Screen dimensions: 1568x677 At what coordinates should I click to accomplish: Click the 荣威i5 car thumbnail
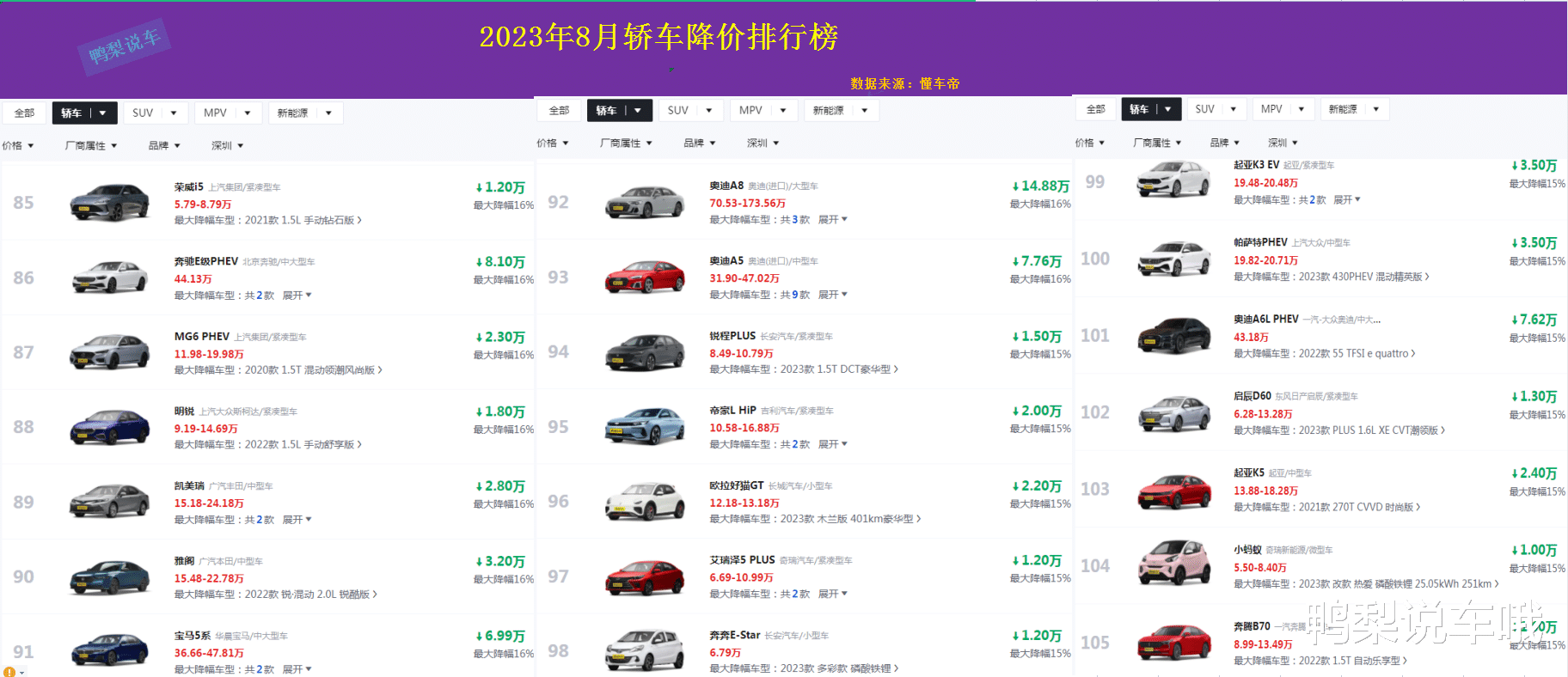(109, 203)
